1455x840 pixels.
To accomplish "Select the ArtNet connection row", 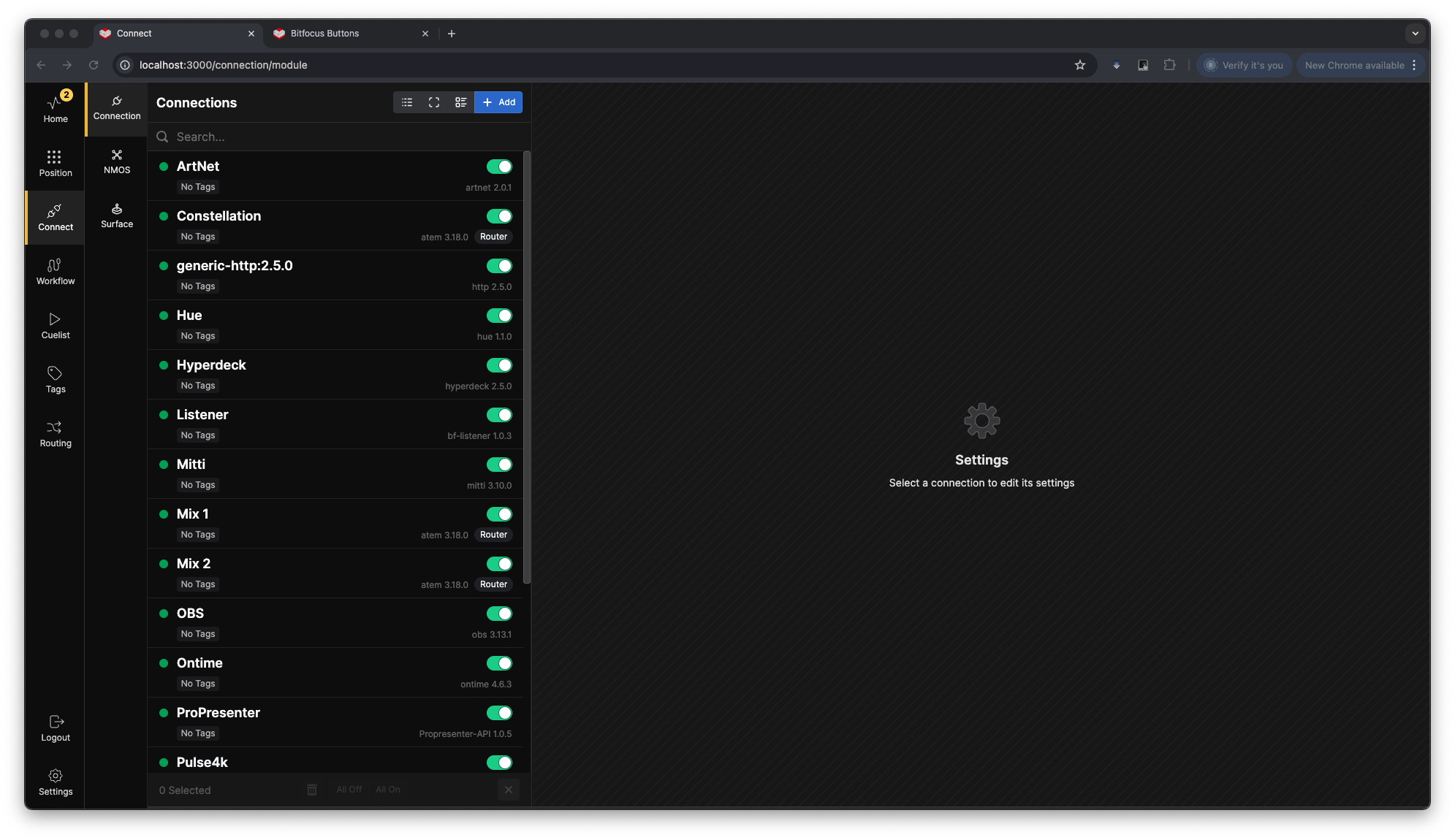I will (335, 176).
